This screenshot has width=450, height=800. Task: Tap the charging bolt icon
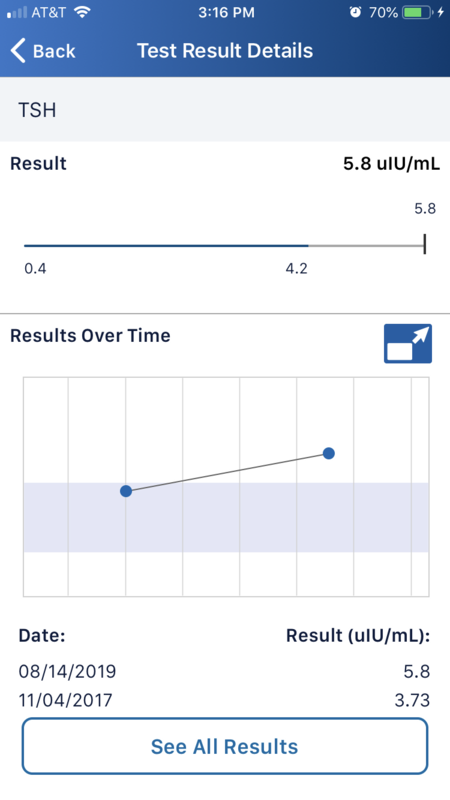pyautogui.click(x=441, y=12)
